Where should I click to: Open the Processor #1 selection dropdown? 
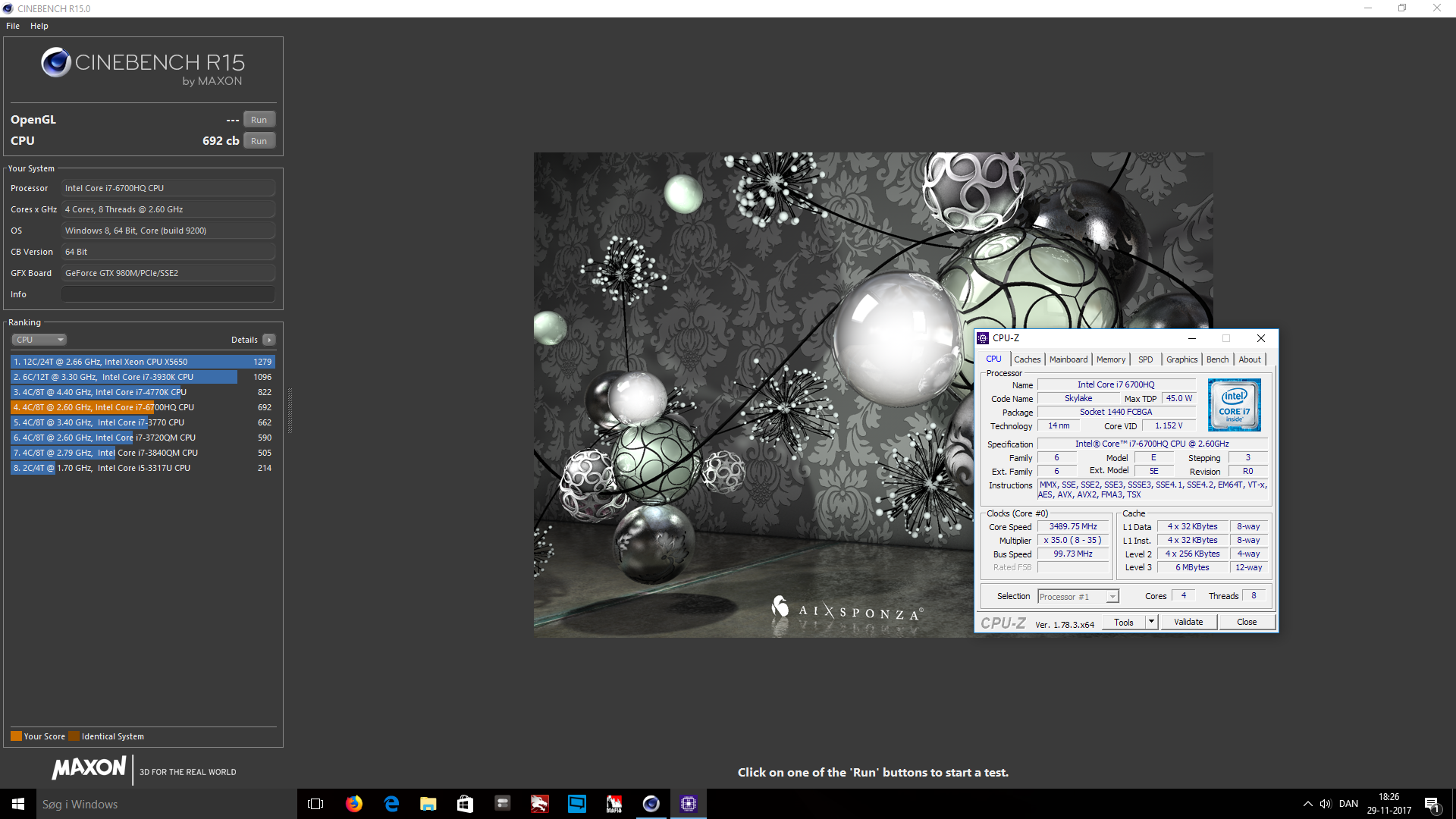[x=1078, y=597]
